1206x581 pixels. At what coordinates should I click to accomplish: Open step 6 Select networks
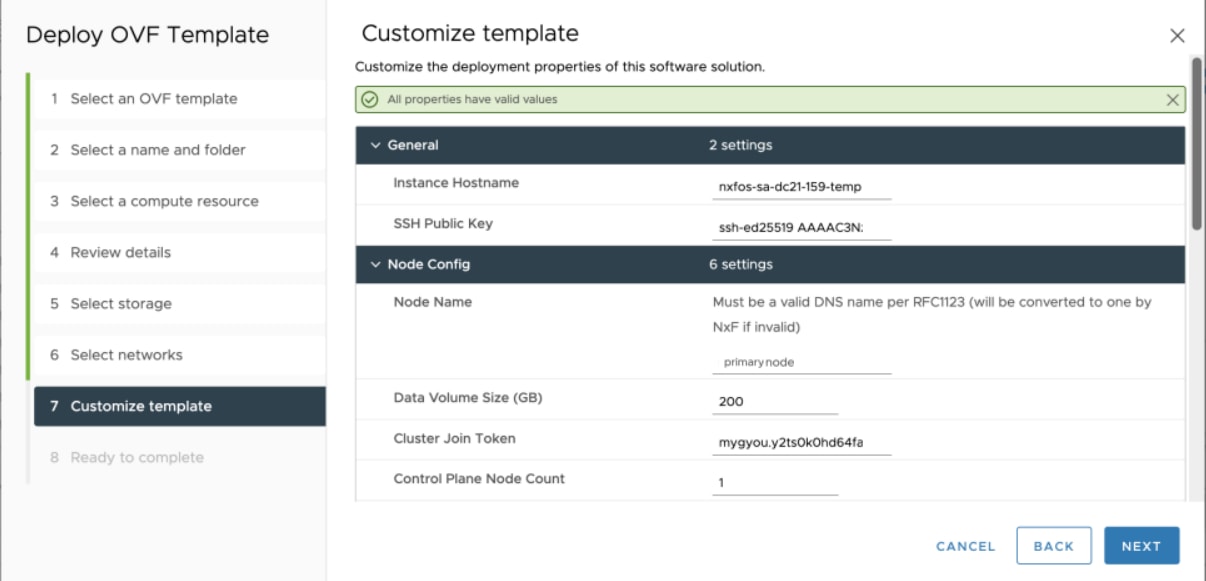(x=179, y=355)
